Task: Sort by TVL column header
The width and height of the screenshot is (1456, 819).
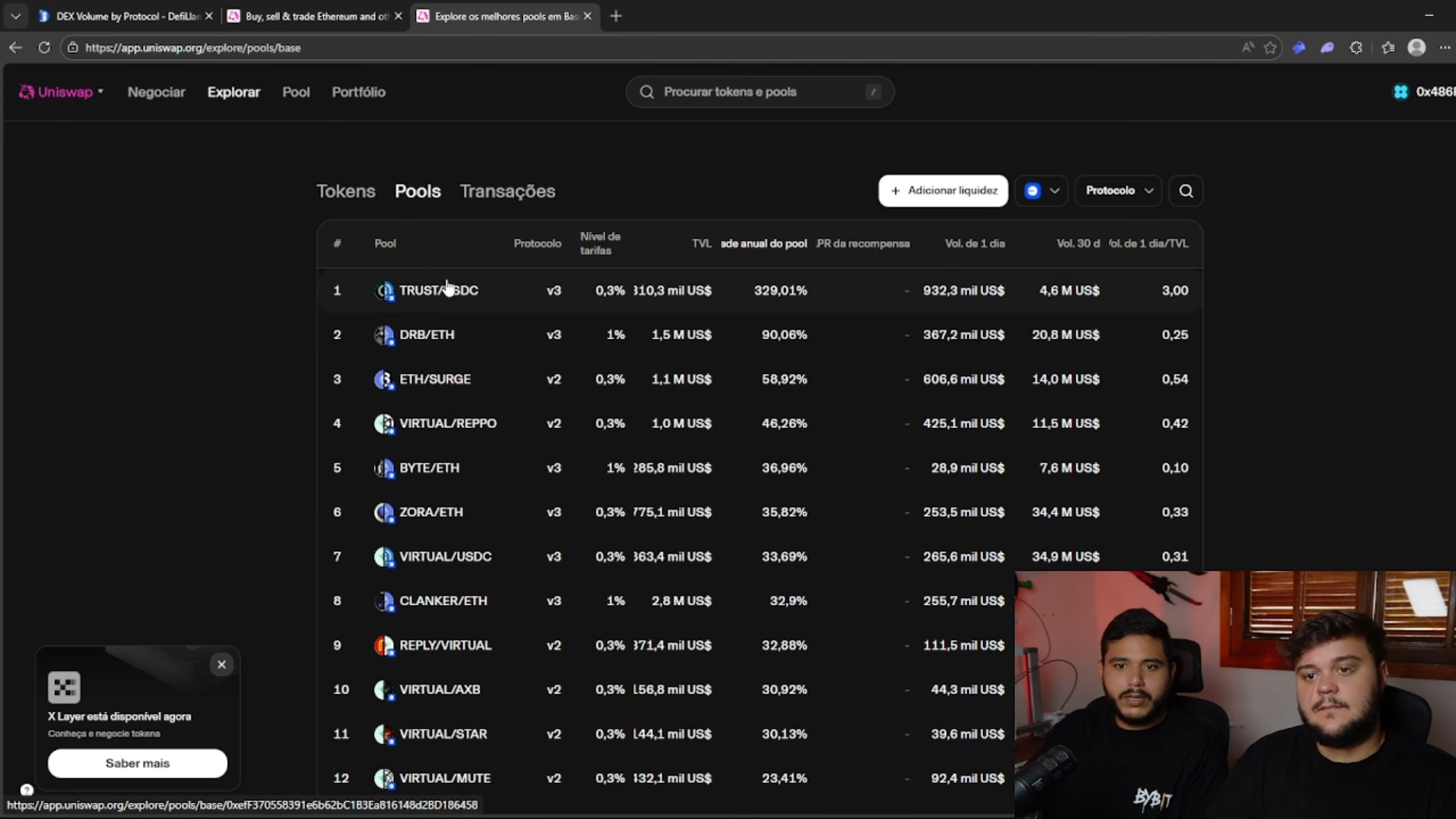Action: click(x=701, y=243)
